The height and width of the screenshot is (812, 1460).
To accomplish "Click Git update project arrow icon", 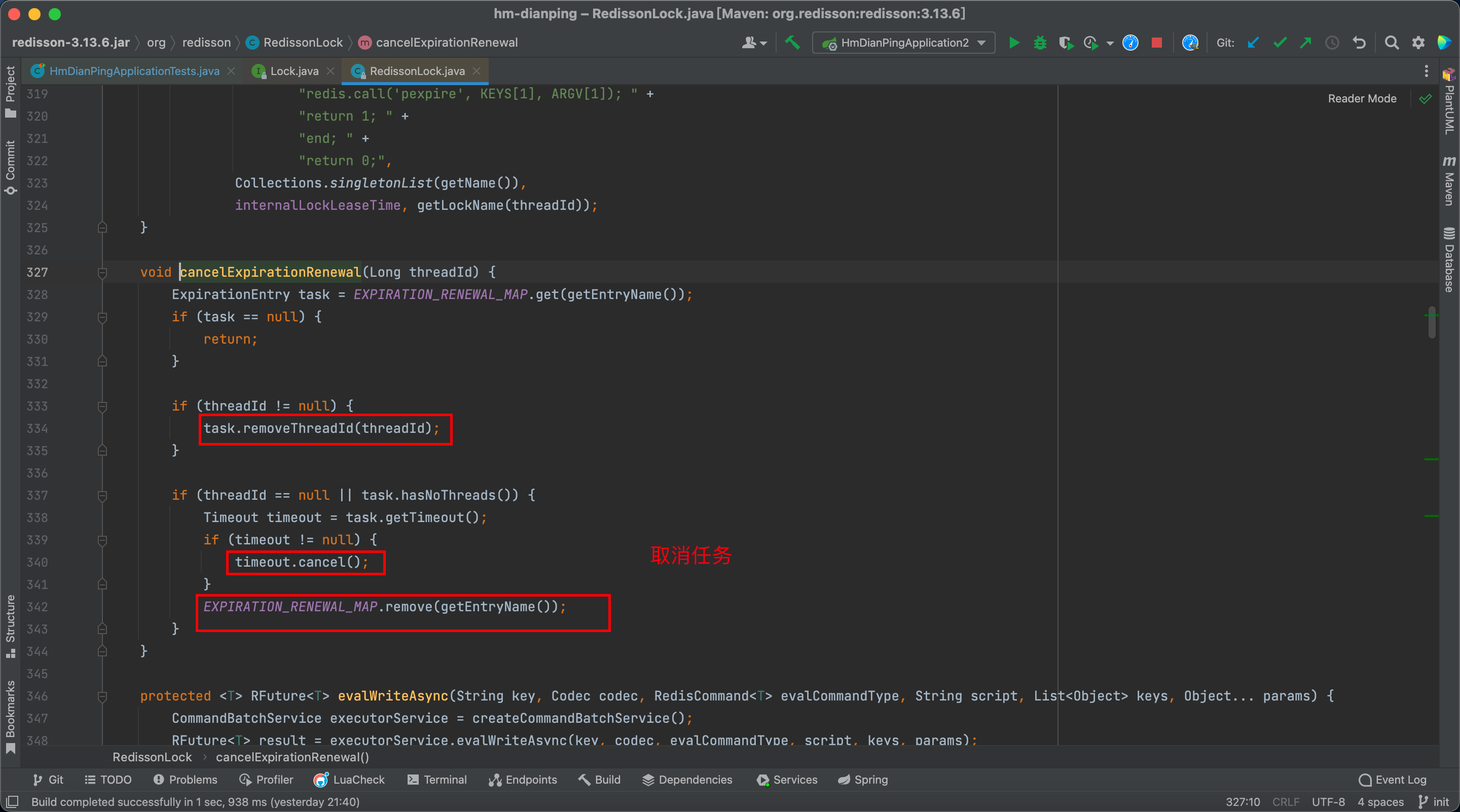I will [x=1253, y=43].
